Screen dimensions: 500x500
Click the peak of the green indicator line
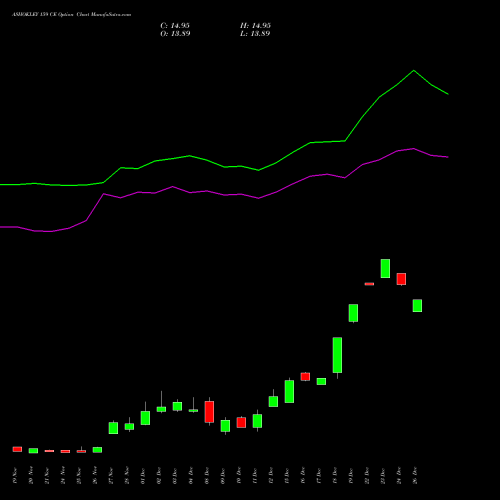pos(414,70)
